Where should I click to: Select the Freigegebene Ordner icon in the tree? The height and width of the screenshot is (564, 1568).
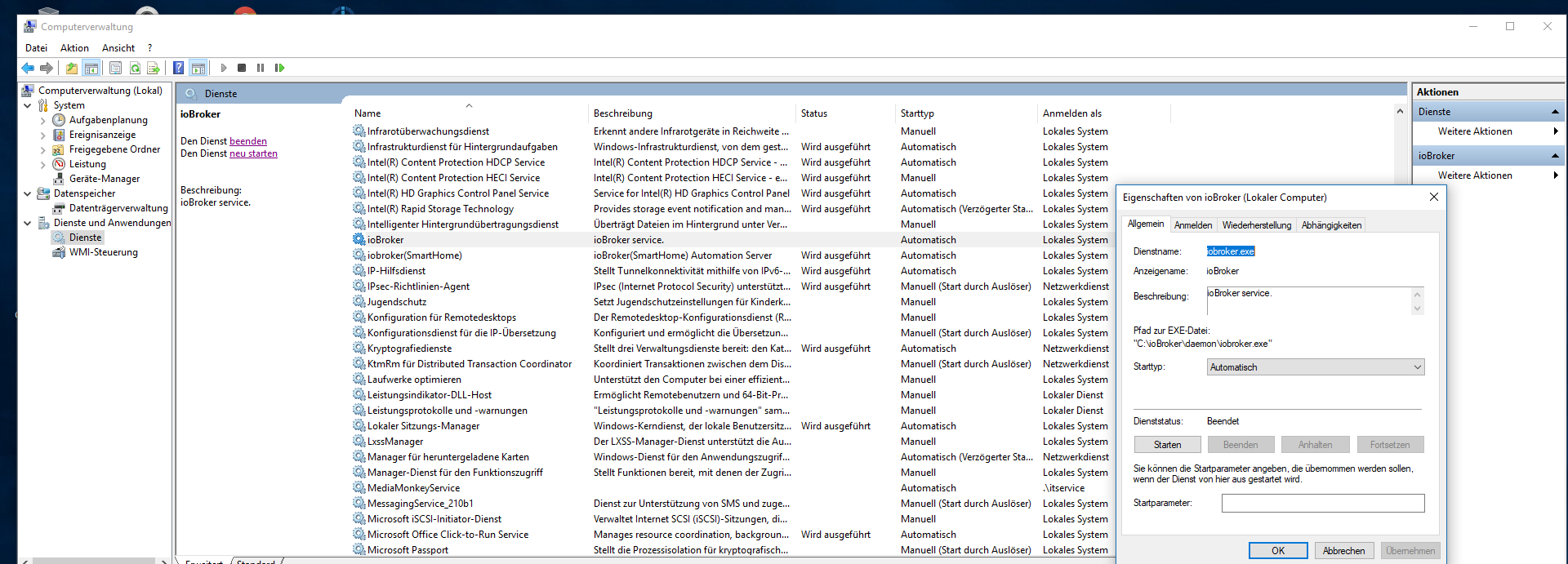point(59,149)
